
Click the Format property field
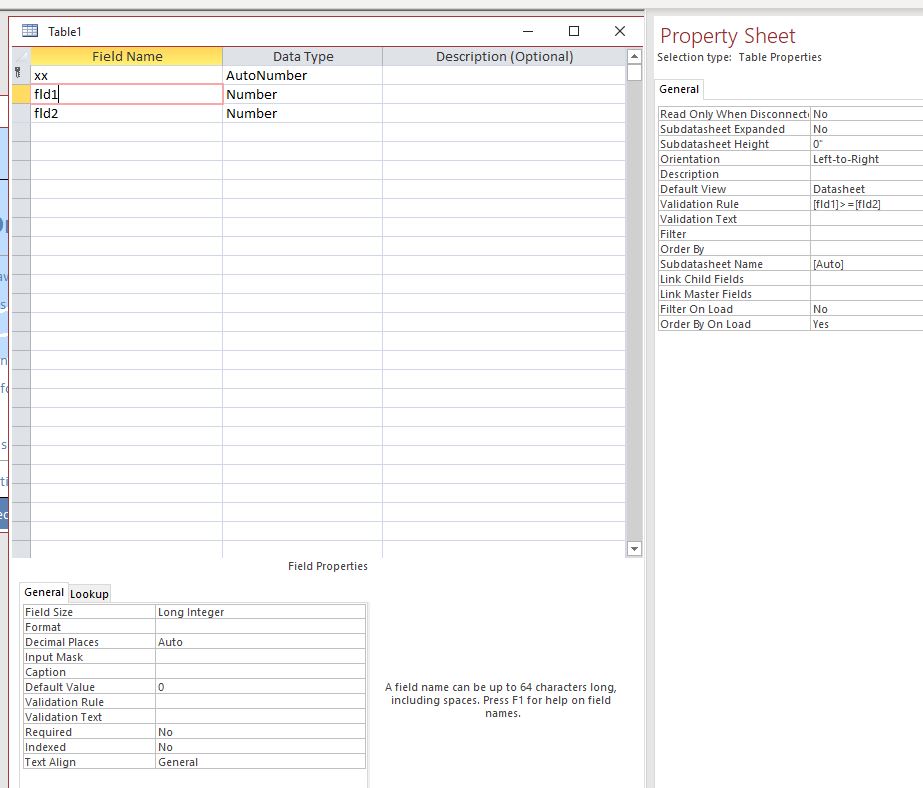(x=260, y=627)
